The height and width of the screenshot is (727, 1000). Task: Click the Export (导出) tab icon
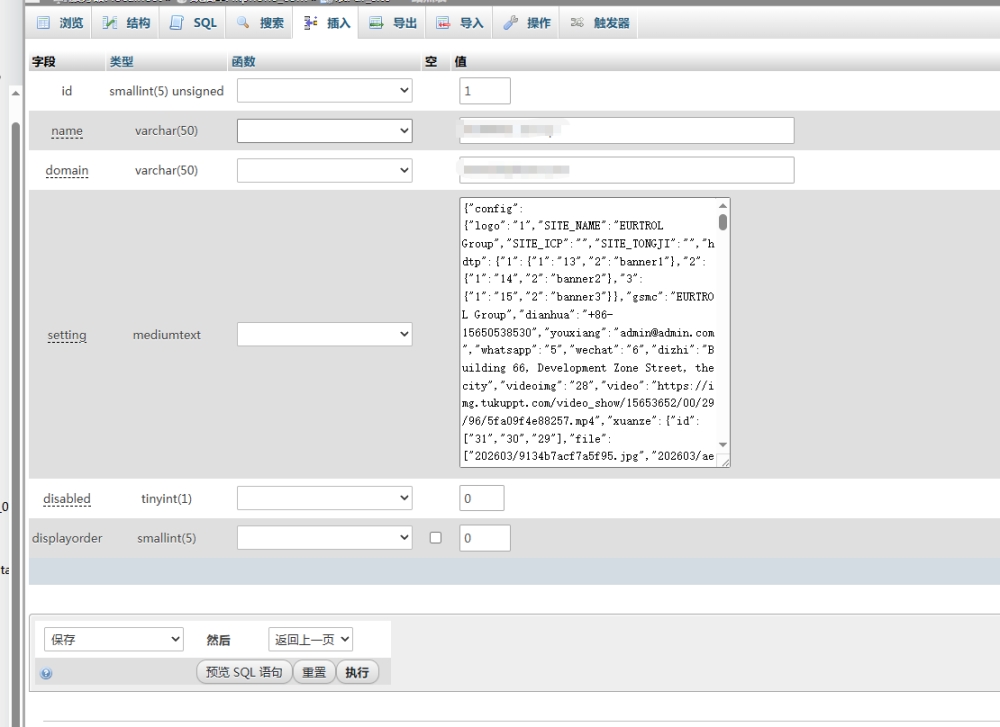tap(376, 23)
